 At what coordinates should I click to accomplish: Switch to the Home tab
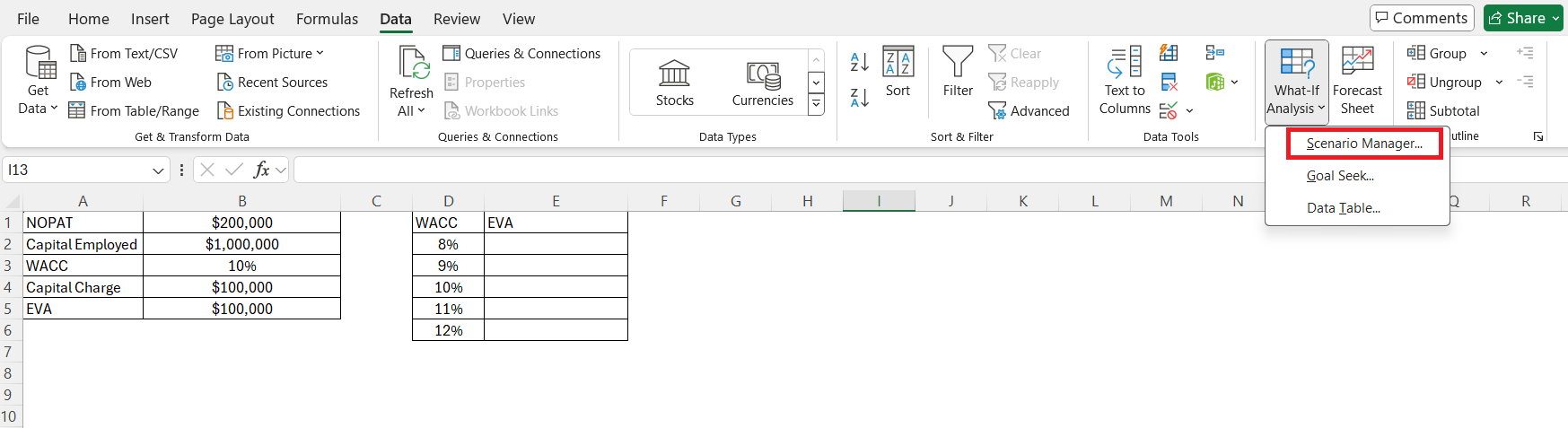89,19
